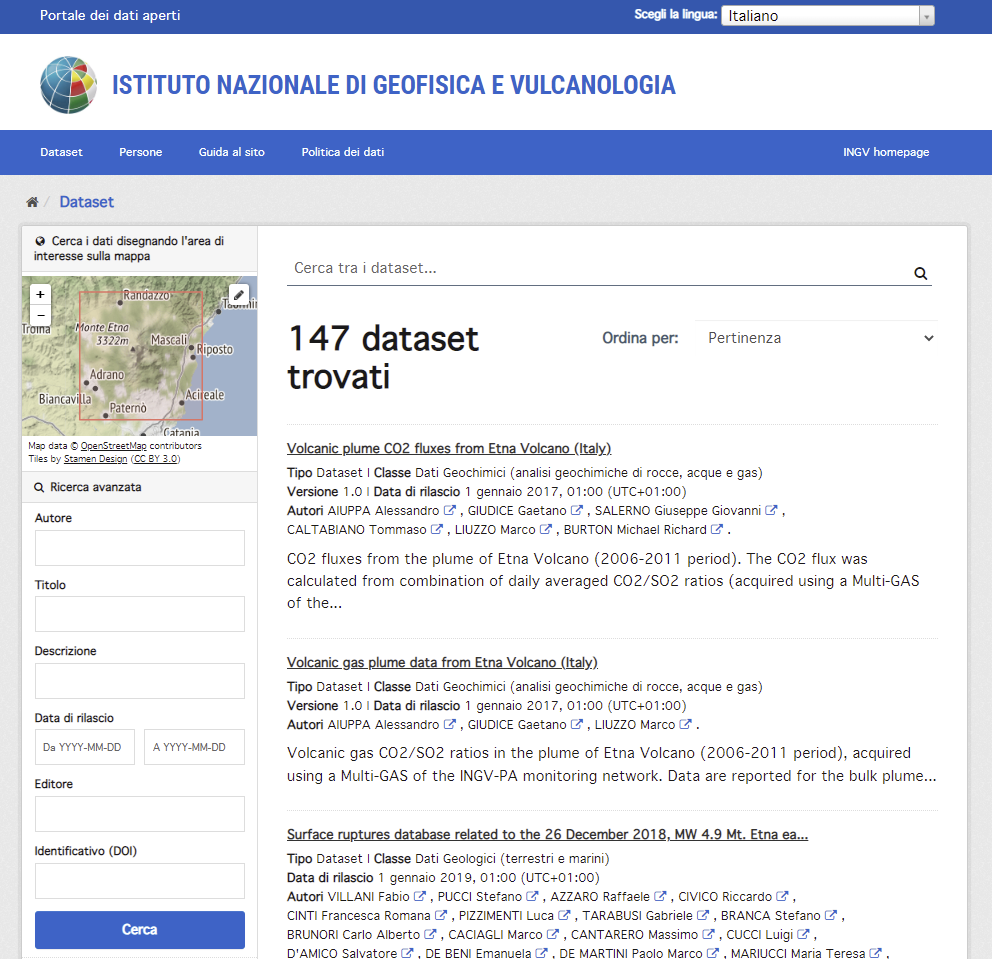Click the INGV globe logo
Viewport: 992px width, 959px height.
[x=69, y=85]
